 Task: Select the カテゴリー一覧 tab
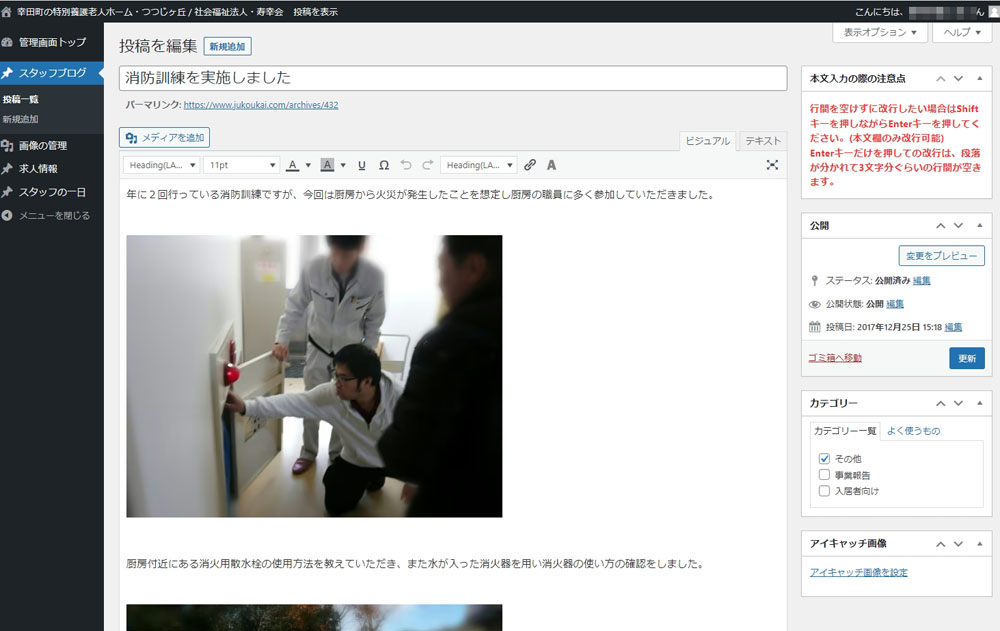845,431
